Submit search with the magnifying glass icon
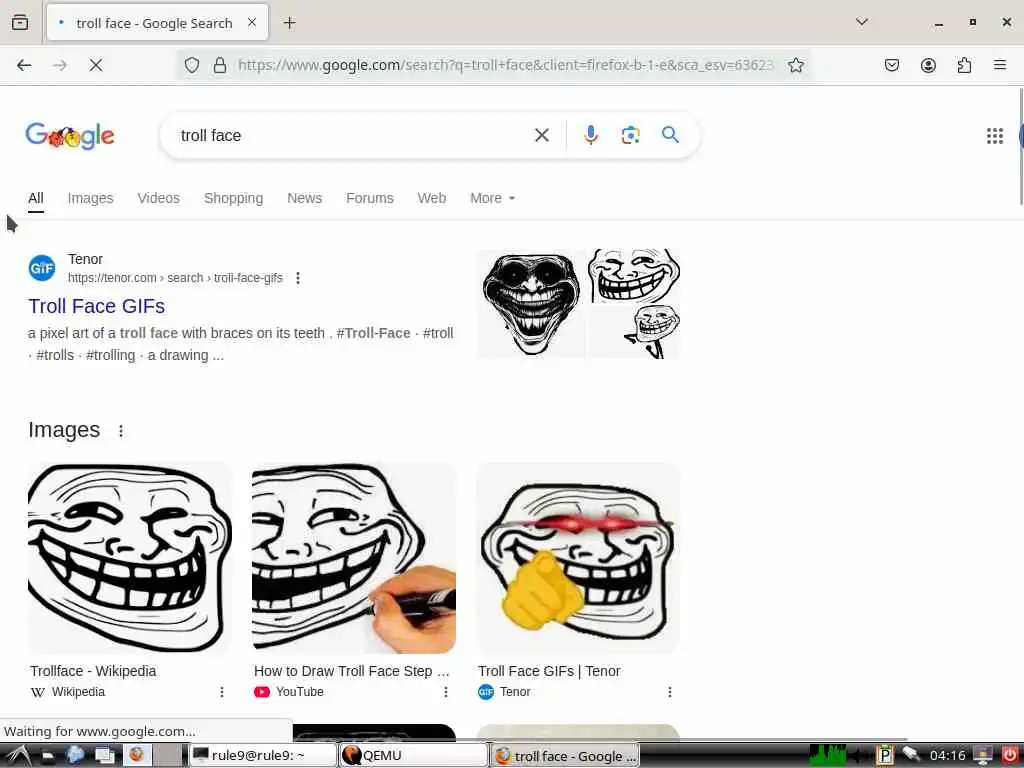This screenshot has height=768, width=1024. 670,135
